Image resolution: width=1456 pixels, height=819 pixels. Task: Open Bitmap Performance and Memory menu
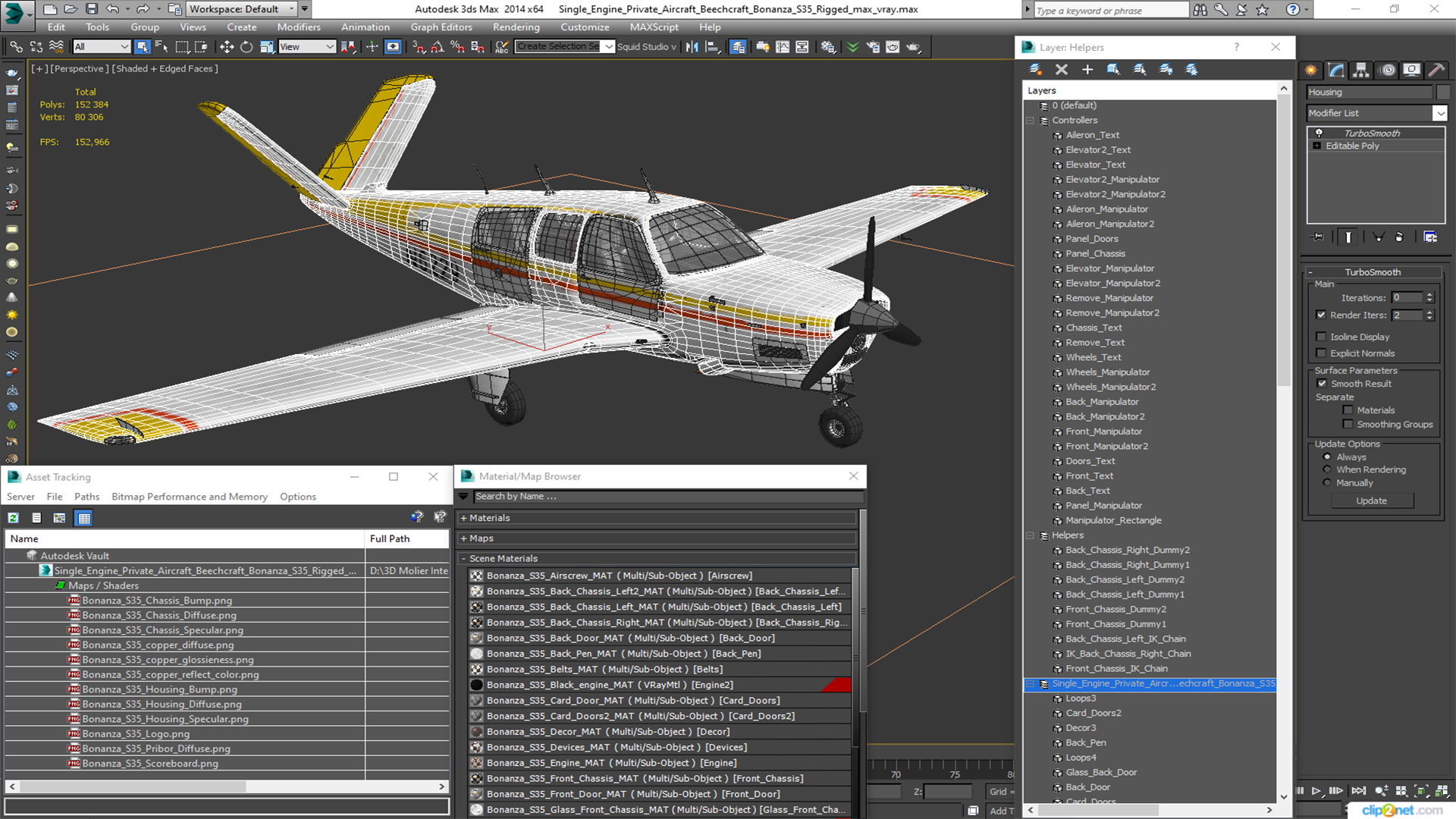[x=190, y=497]
